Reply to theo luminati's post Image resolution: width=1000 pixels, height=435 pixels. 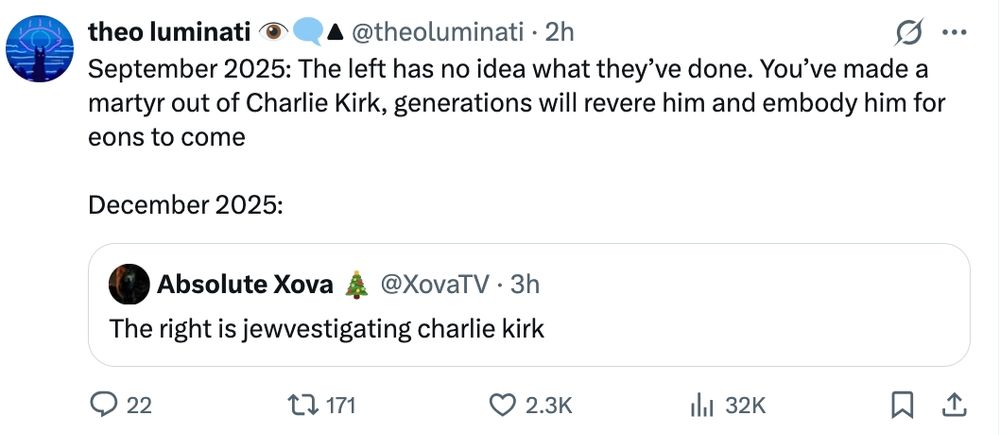105,405
